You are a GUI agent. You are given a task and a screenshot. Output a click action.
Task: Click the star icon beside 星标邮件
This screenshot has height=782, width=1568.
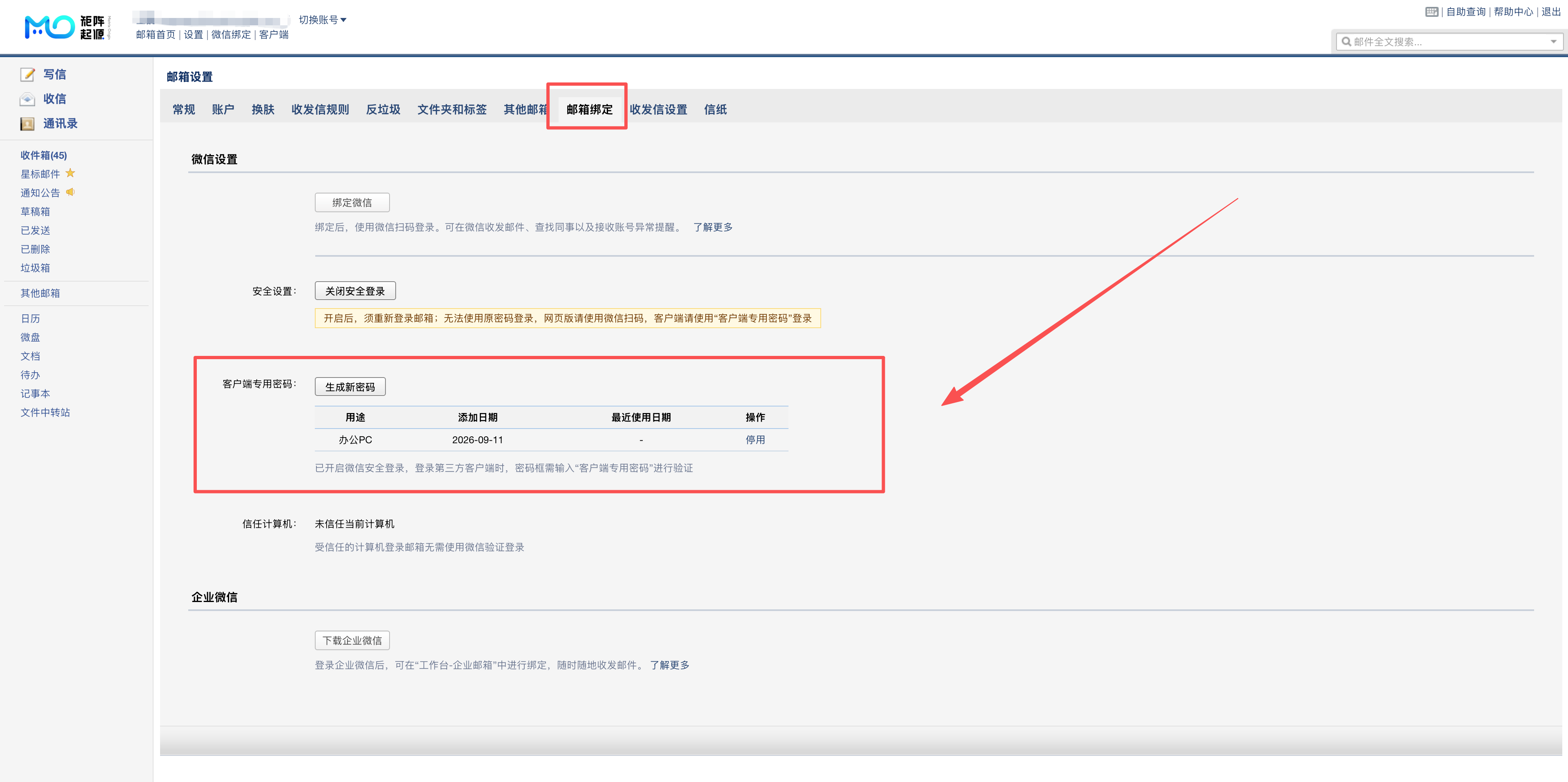[70, 173]
